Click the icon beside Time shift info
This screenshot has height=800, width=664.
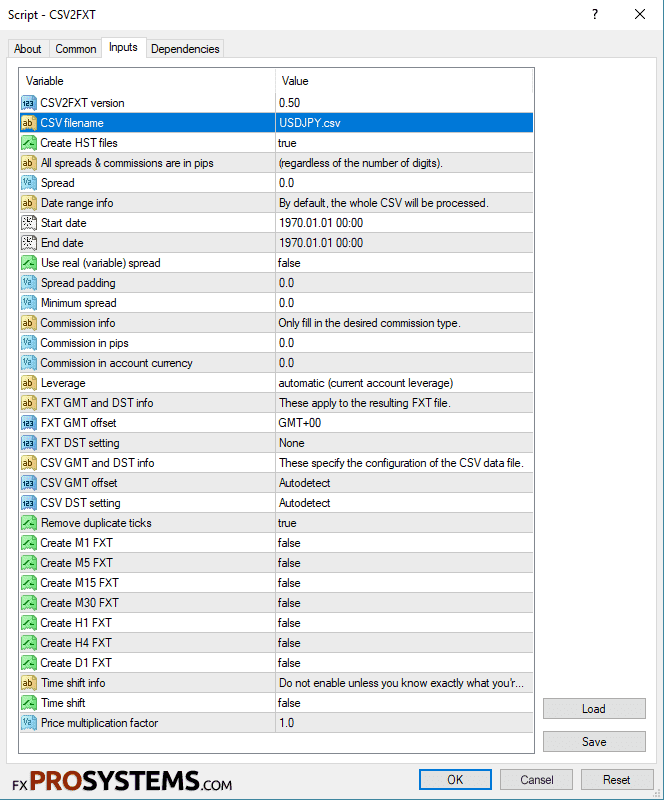tap(29, 683)
